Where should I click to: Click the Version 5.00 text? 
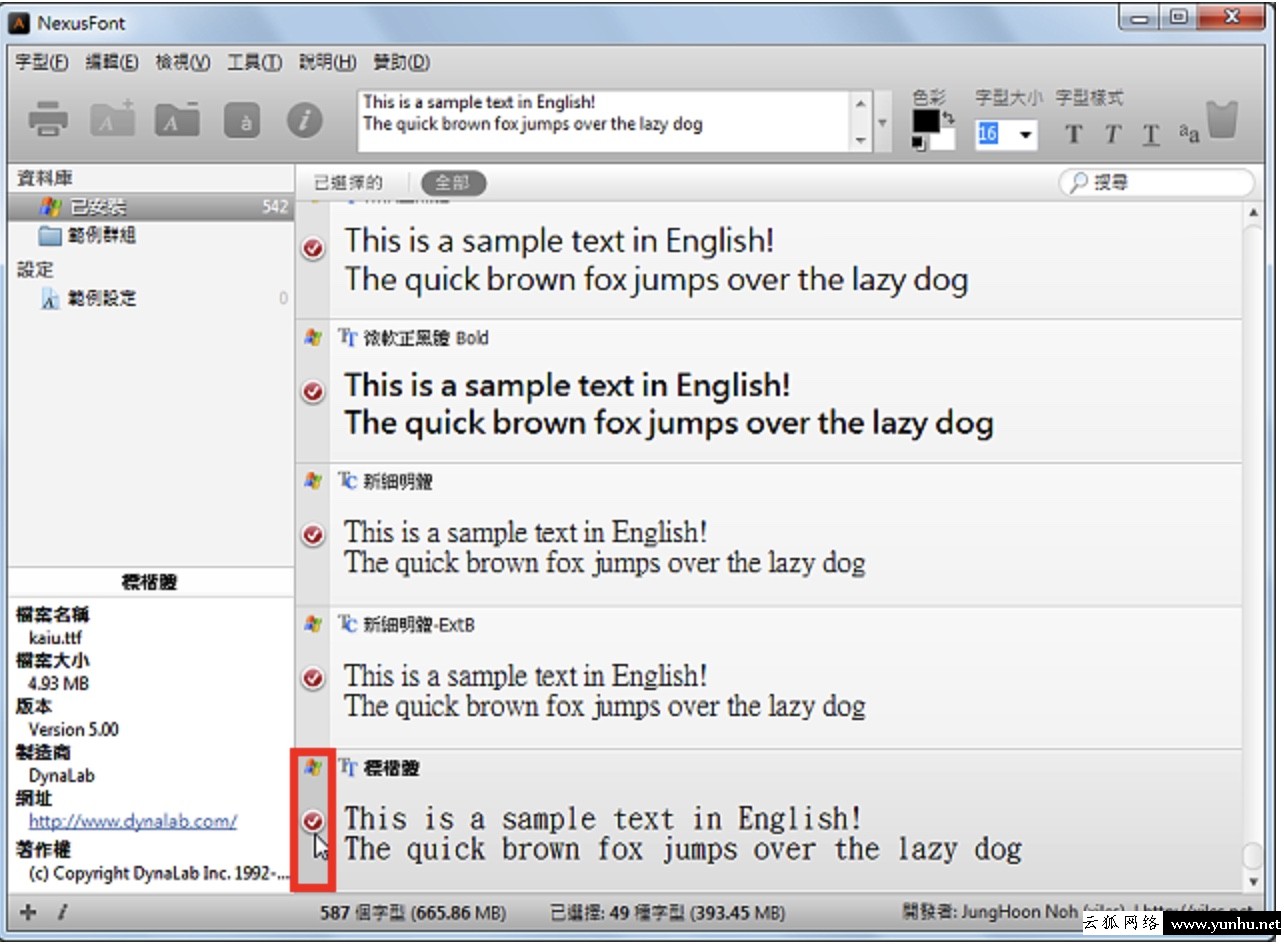click(73, 729)
